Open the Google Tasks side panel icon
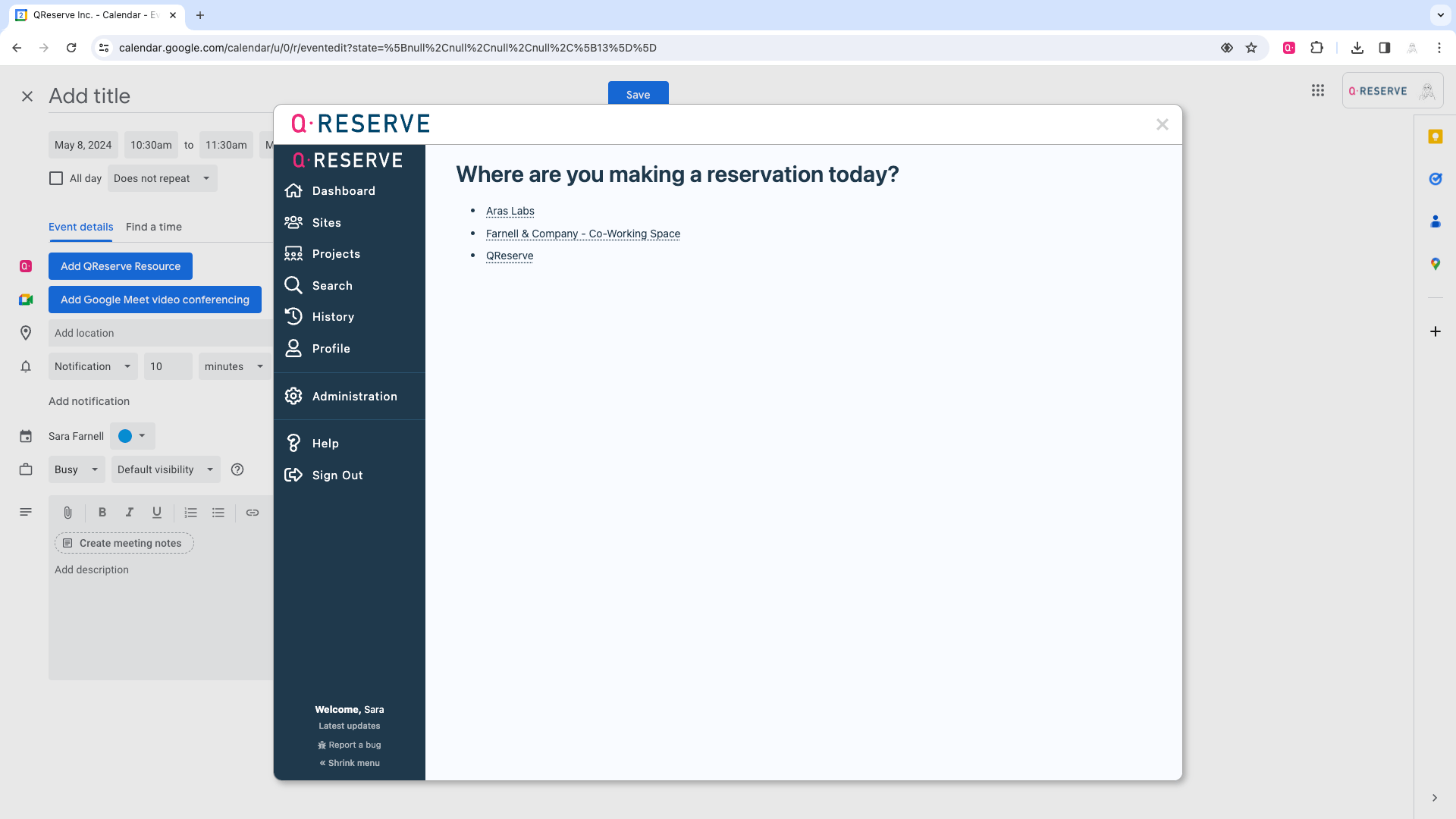1456x819 pixels. click(x=1435, y=180)
